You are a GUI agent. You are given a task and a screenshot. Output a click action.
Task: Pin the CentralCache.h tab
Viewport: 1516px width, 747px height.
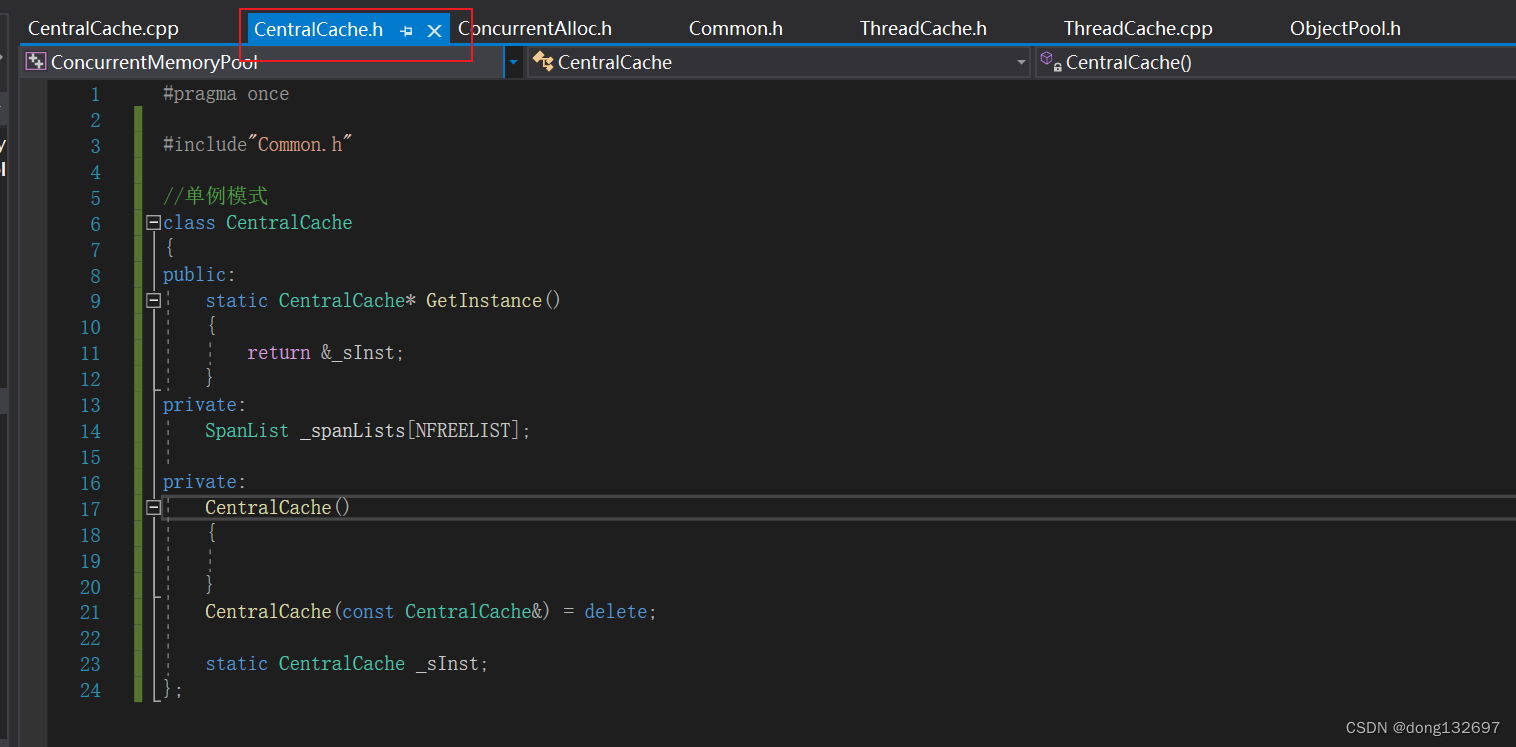407,31
